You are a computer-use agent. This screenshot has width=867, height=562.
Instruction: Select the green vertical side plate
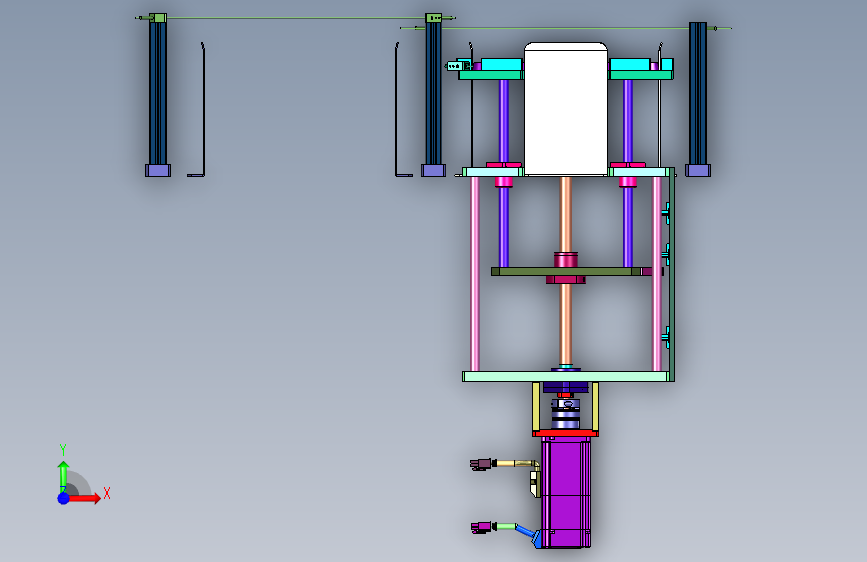tap(672, 274)
